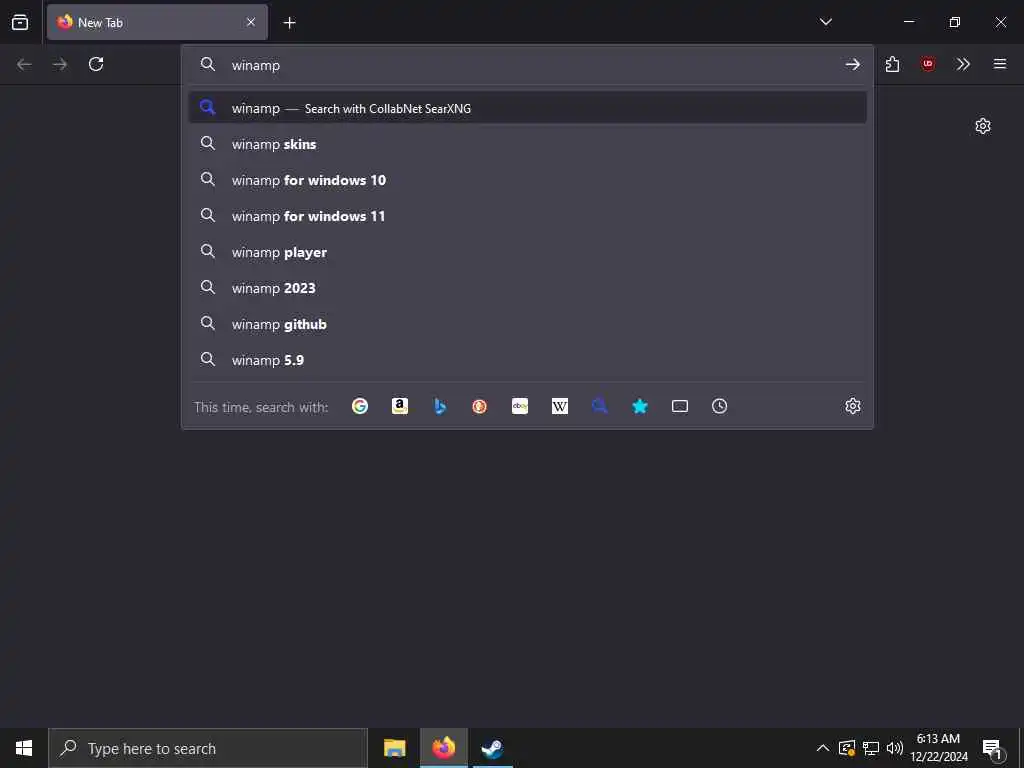
Task: Reload the current page
Action: coord(96,64)
